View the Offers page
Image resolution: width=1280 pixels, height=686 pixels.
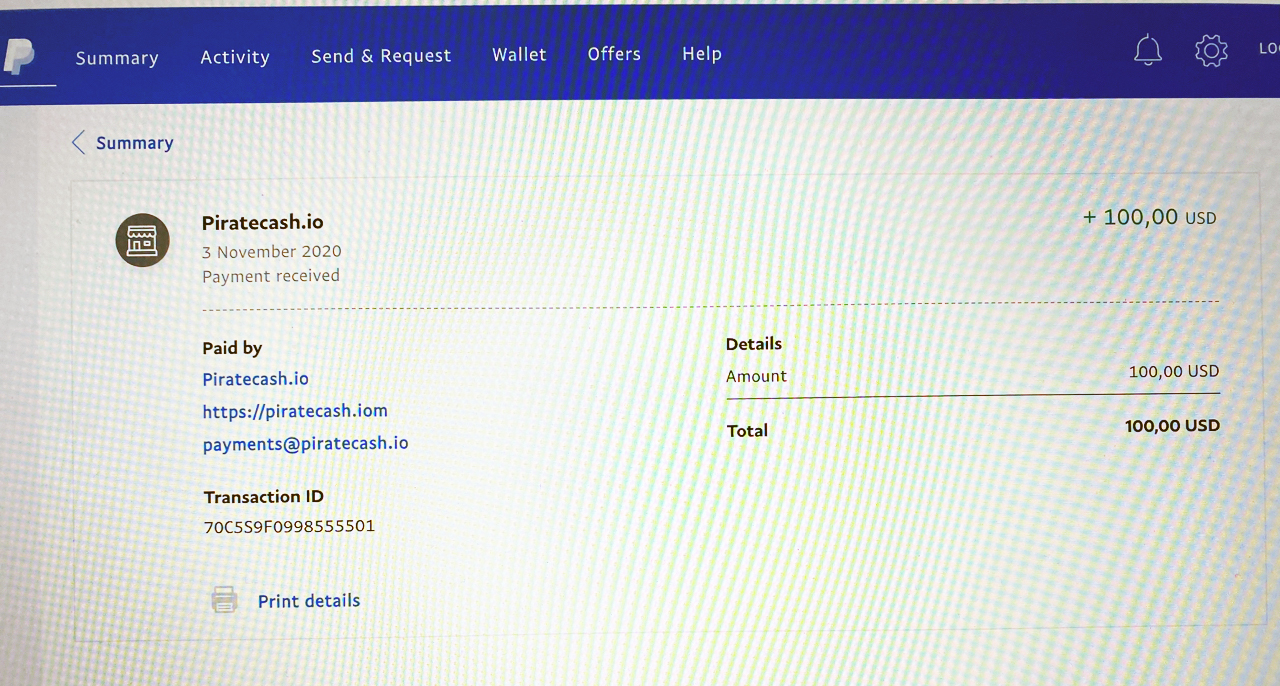614,54
